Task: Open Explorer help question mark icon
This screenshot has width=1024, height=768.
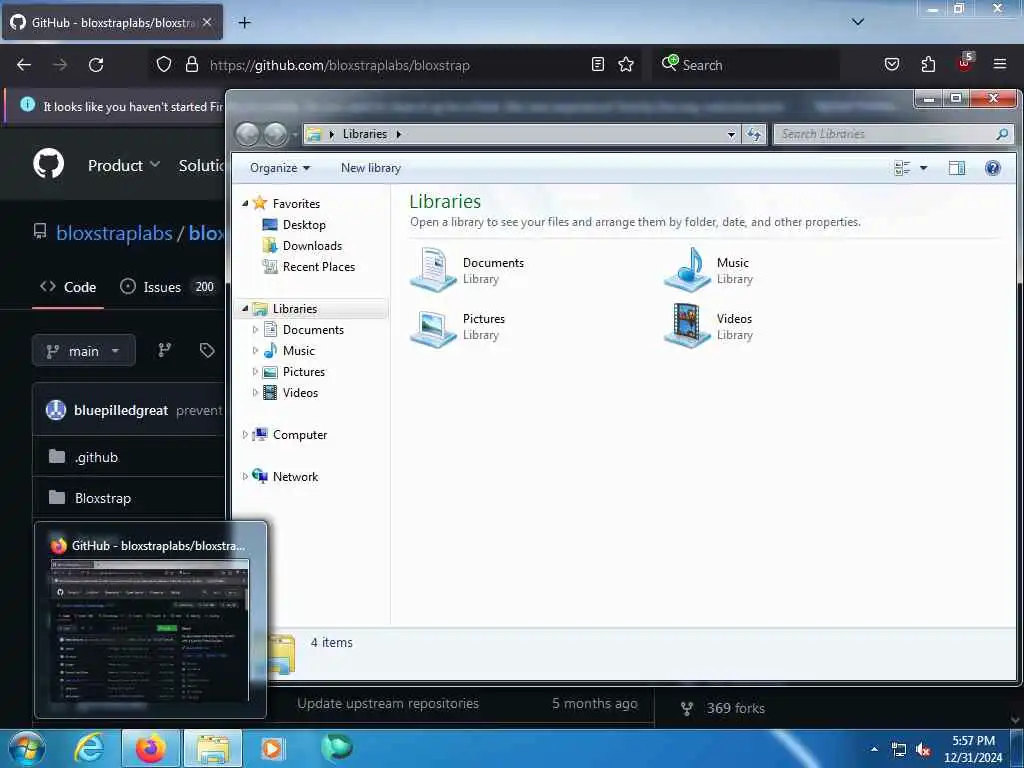Action: [993, 168]
